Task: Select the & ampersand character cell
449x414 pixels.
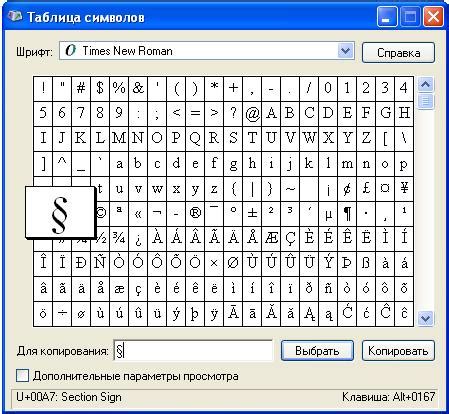Action: coord(138,89)
